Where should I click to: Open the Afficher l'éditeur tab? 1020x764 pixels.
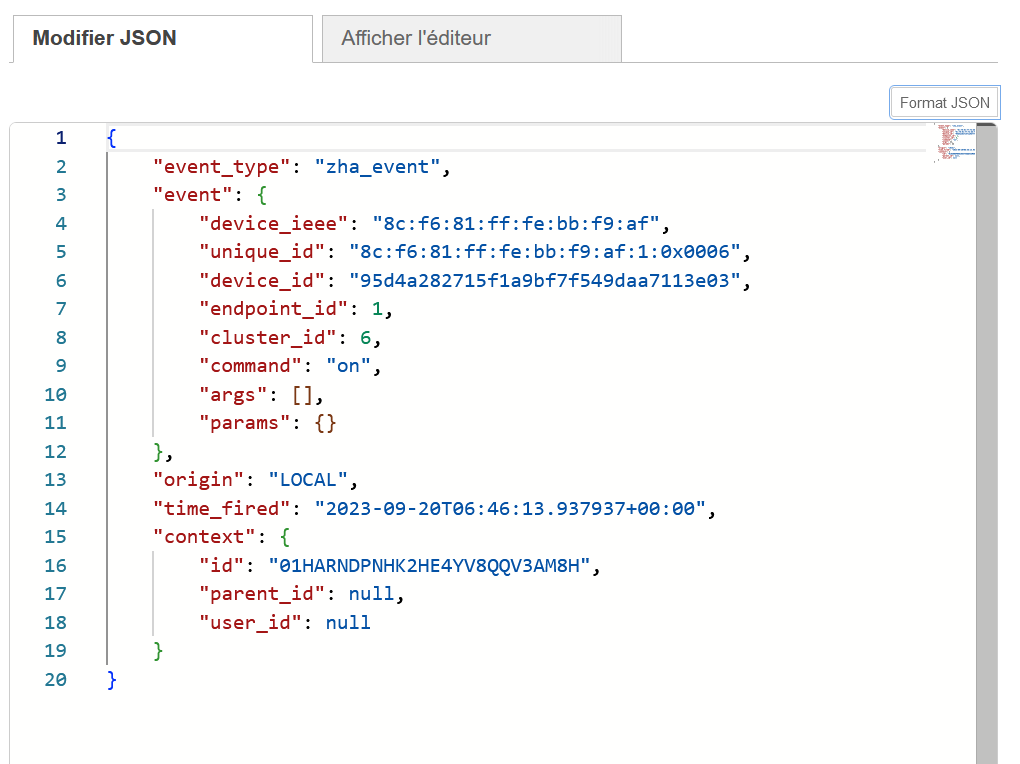point(416,39)
